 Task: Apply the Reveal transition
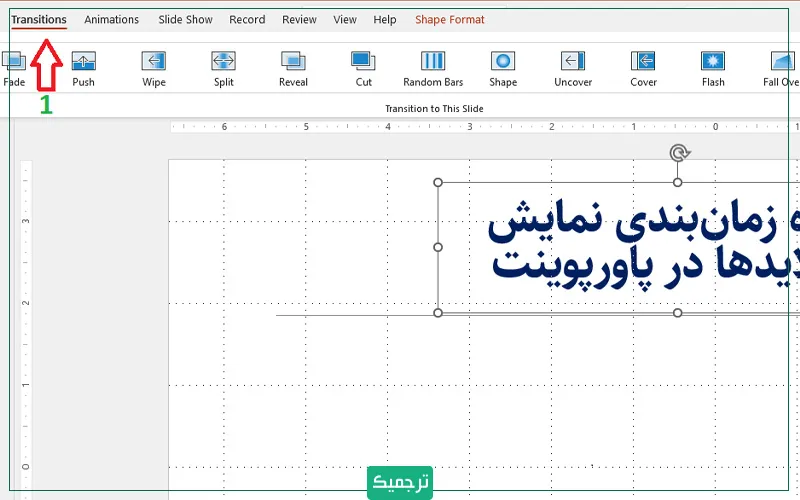(293, 69)
